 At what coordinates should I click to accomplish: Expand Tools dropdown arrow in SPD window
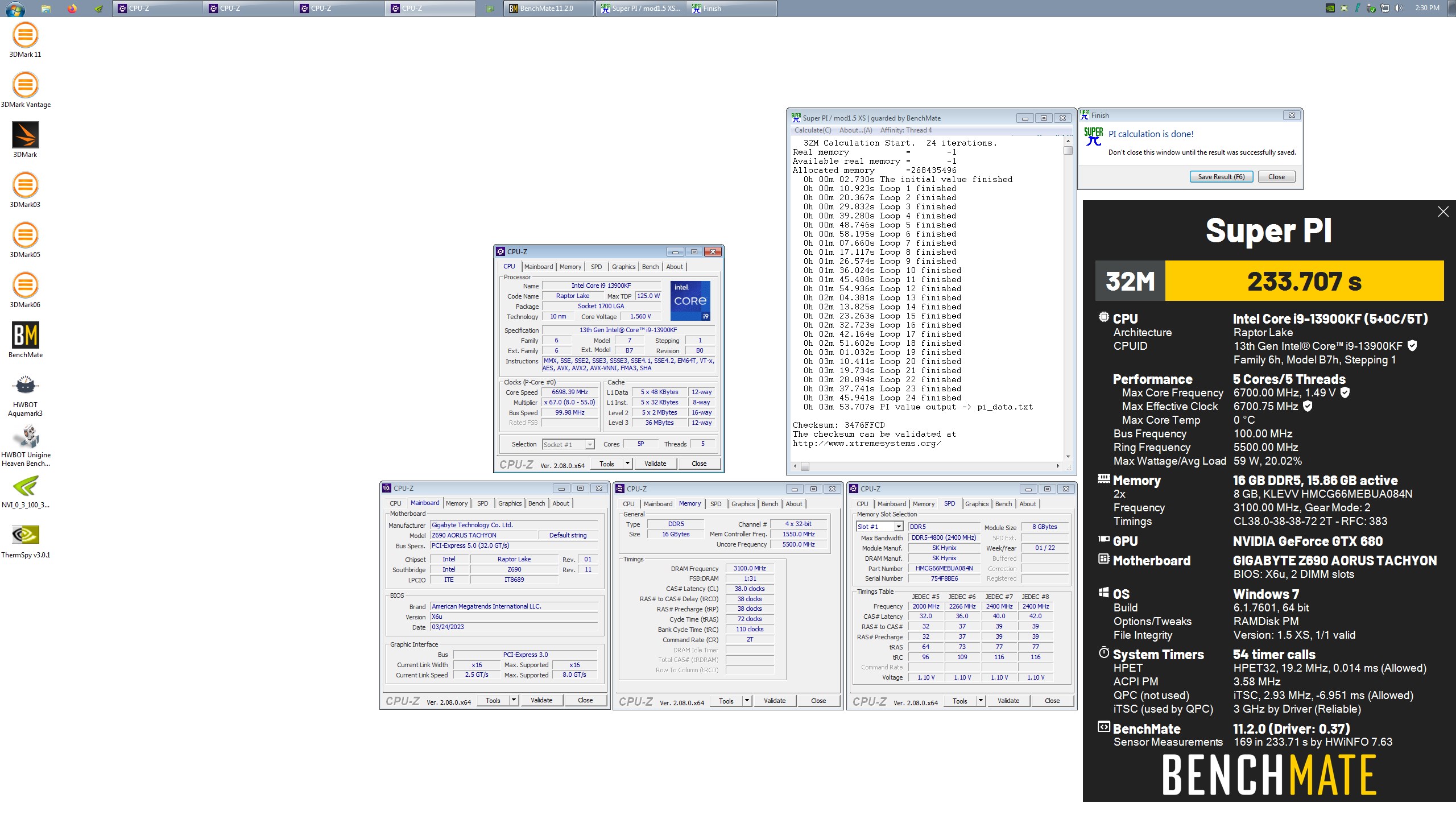pos(981,701)
